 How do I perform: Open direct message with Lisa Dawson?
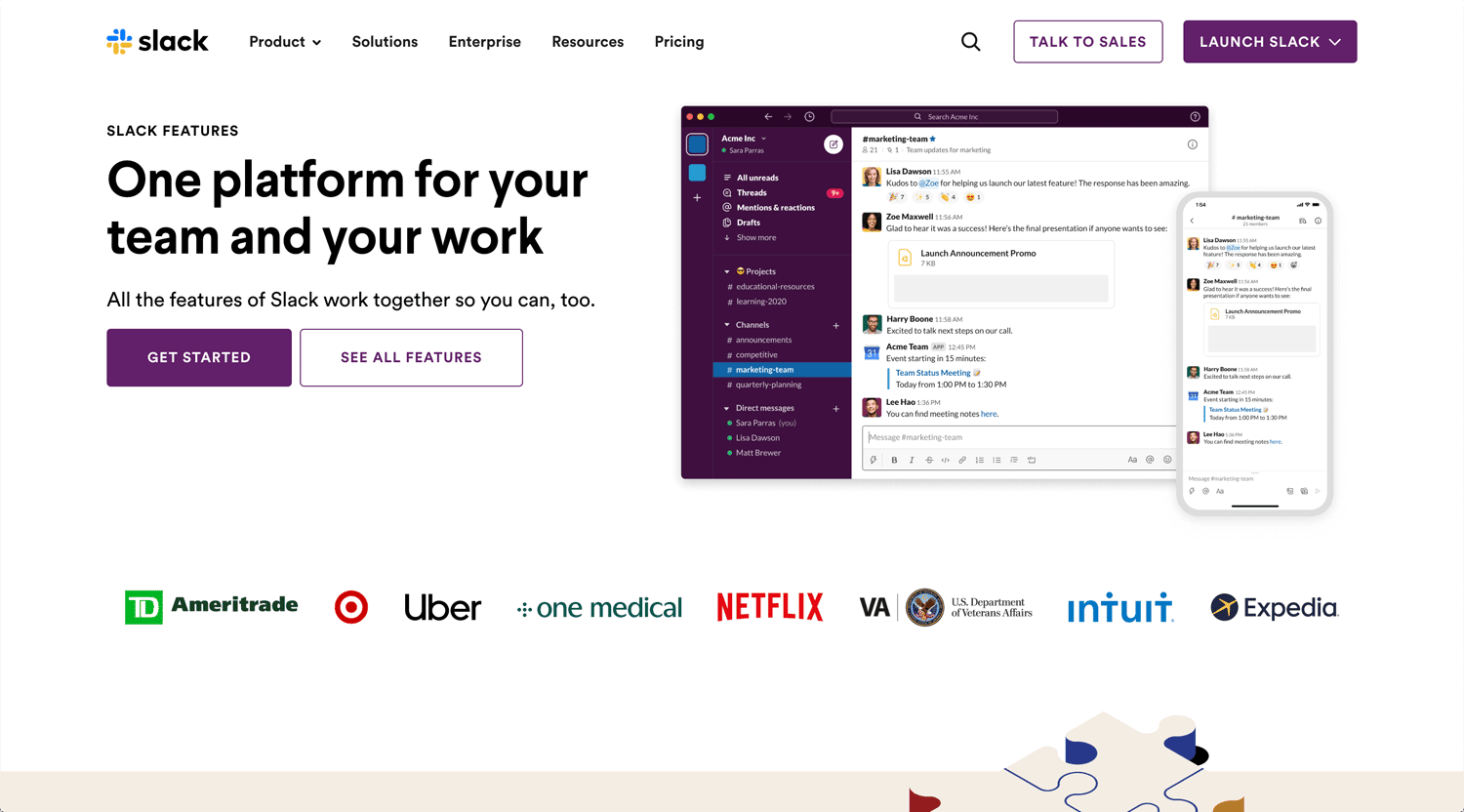[x=753, y=437]
